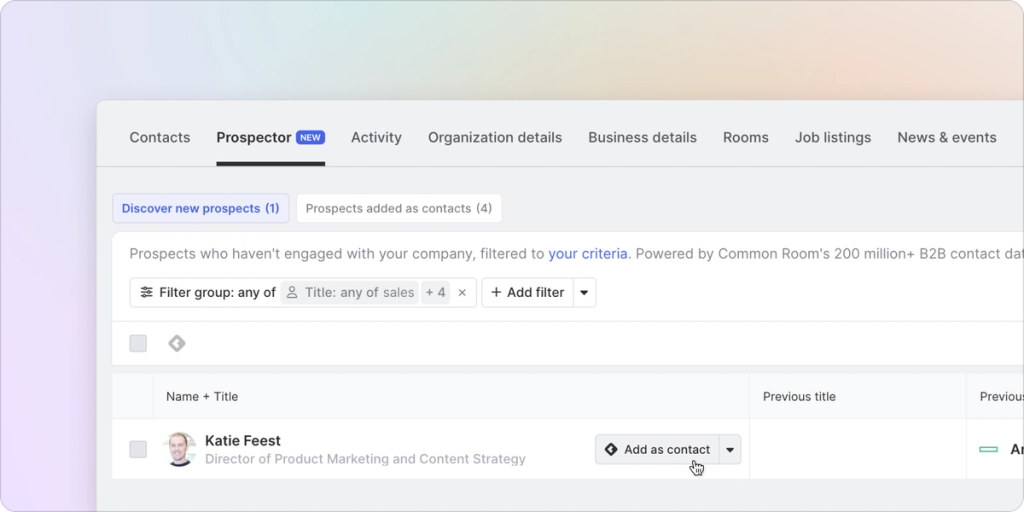Show Prospects added as contacts (4)

point(399,208)
